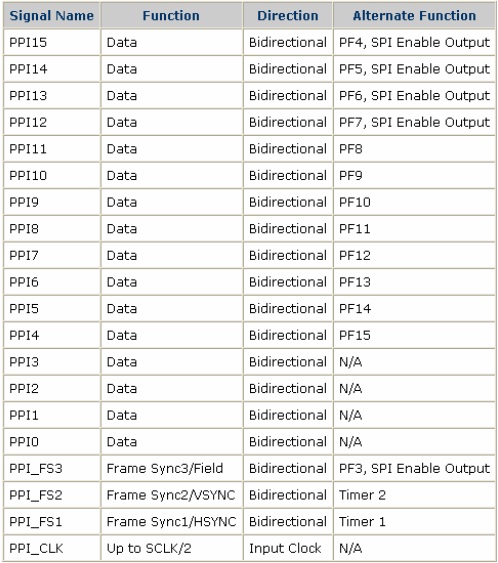
Task: Click the PF4, SPI Enable Output cell
Action: tap(414, 42)
